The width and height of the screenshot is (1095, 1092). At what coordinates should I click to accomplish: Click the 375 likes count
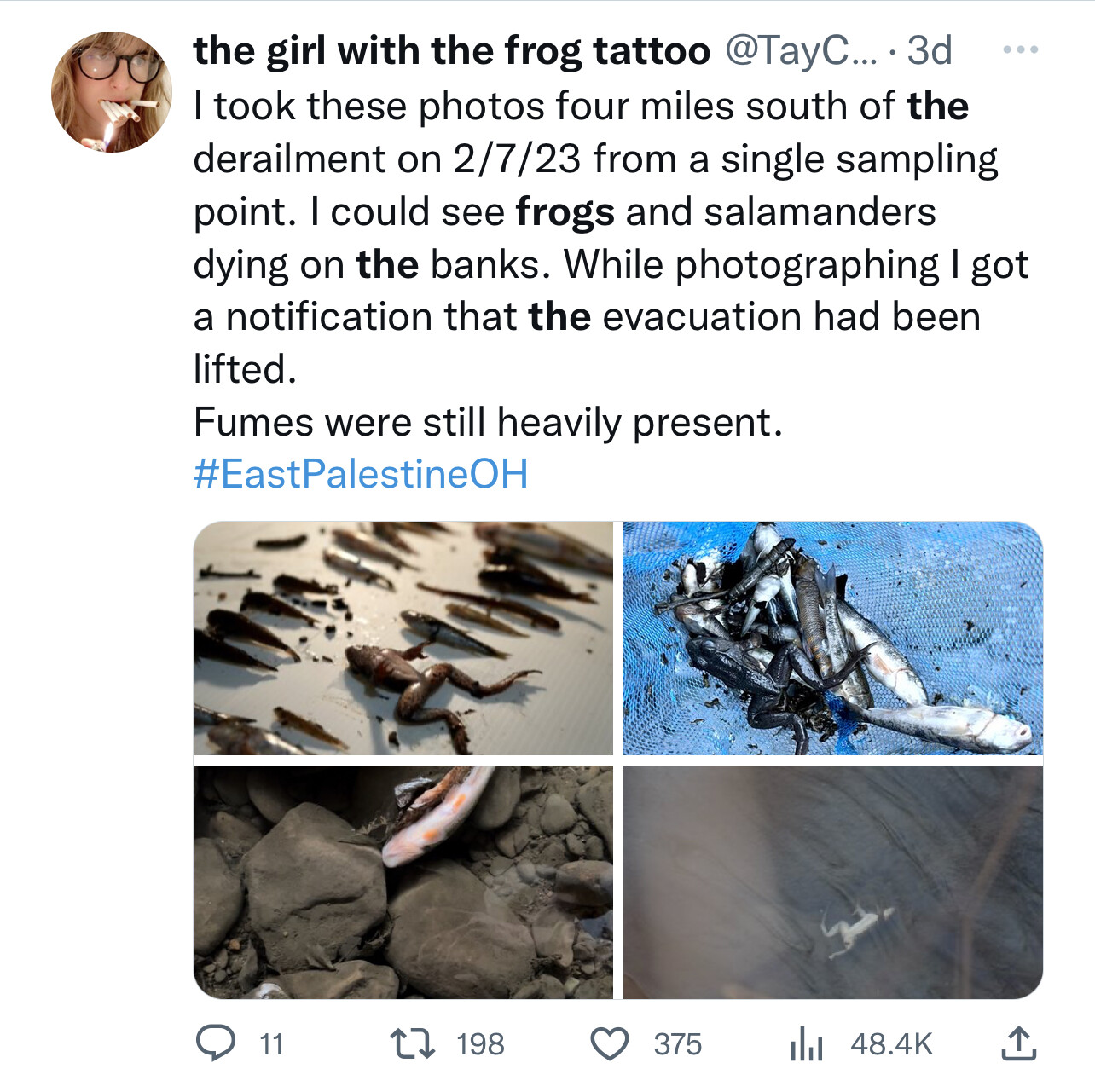pos(678,1044)
